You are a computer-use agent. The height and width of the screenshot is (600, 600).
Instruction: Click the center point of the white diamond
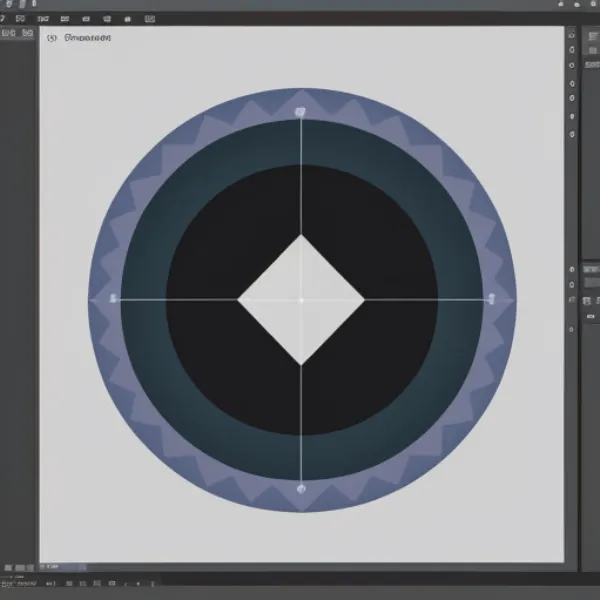pos(301,299)
